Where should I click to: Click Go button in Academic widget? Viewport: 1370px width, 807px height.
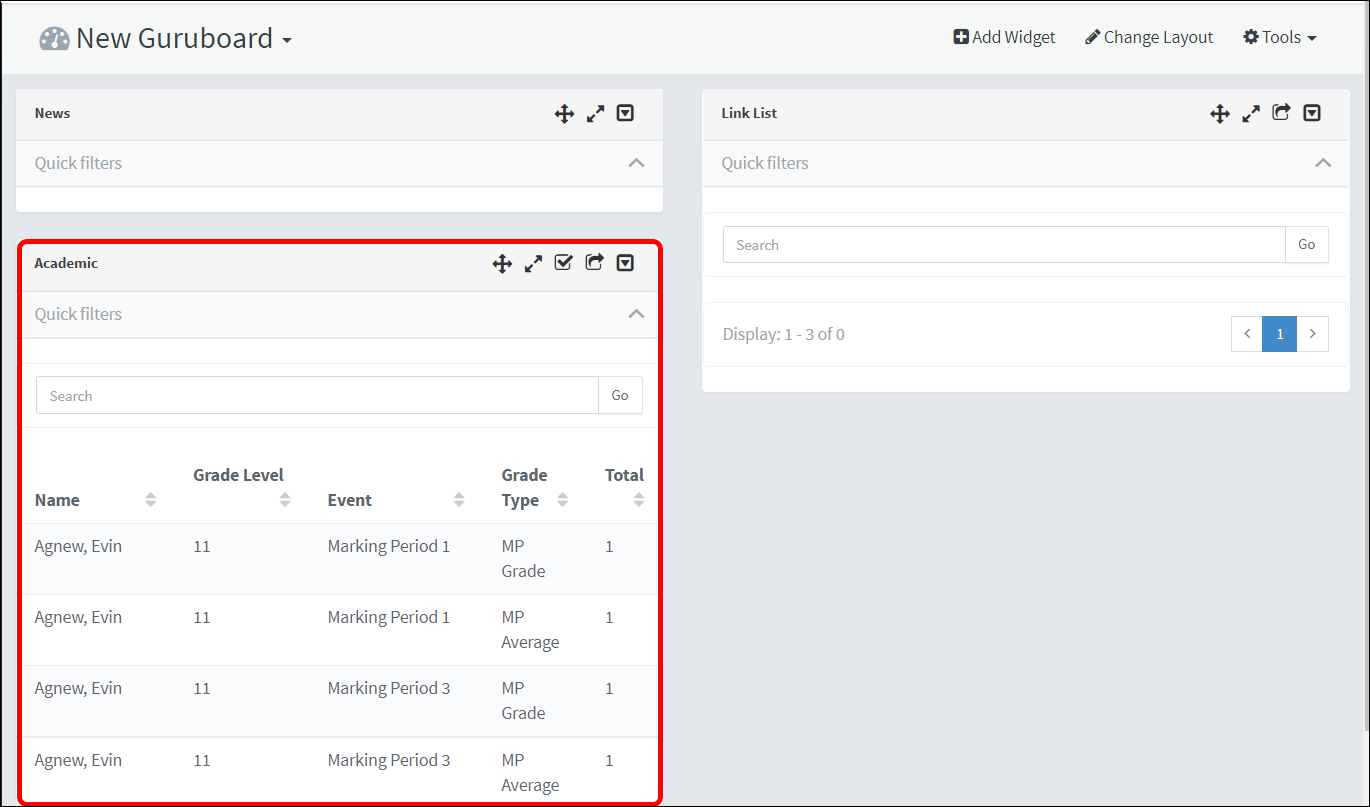point(620,396)
